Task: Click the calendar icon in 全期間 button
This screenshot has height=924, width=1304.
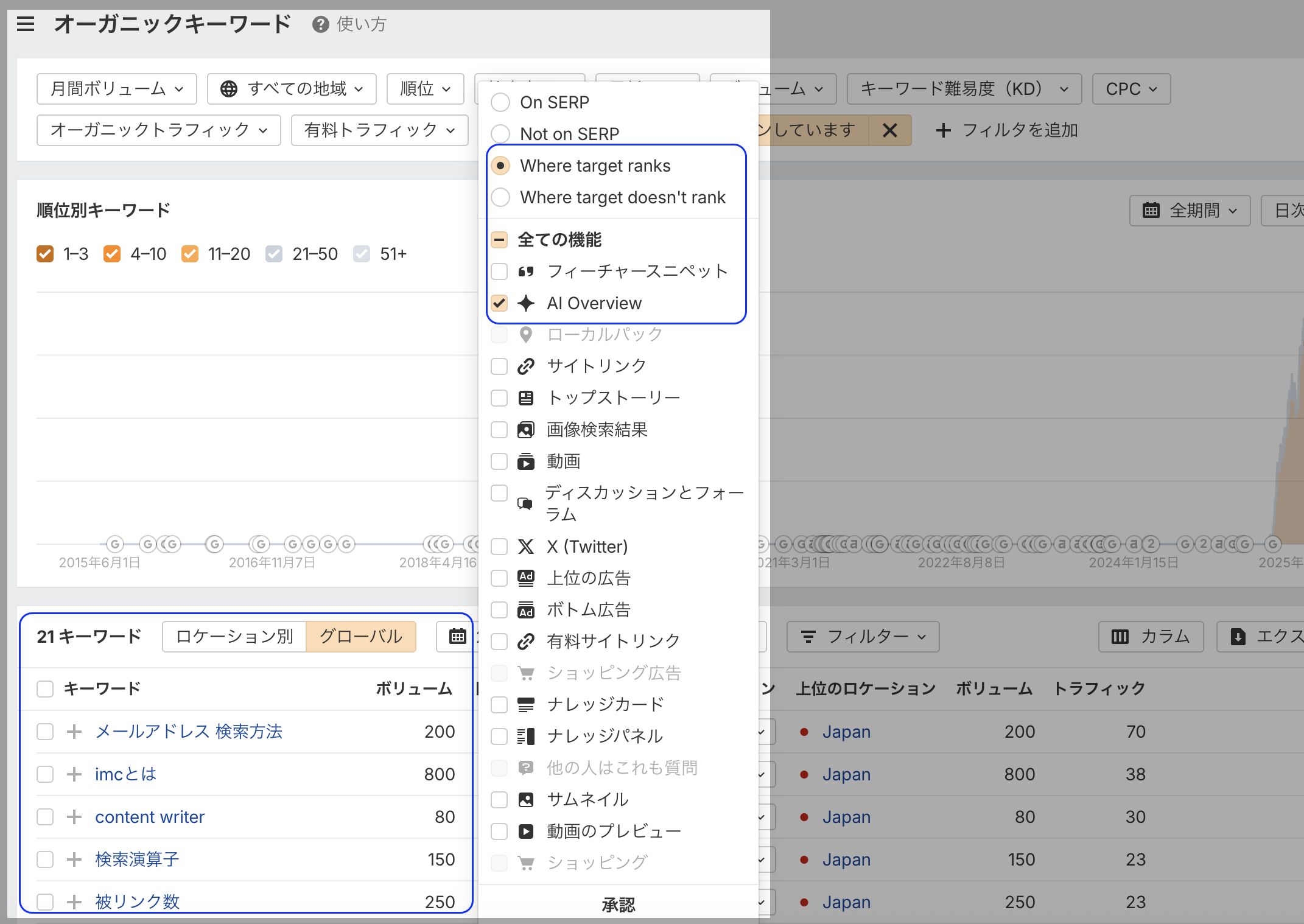Action: 1151,211
